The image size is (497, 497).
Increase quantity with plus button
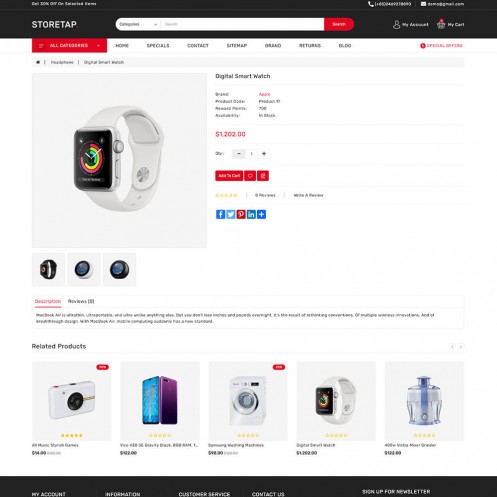tap(264, 154)
